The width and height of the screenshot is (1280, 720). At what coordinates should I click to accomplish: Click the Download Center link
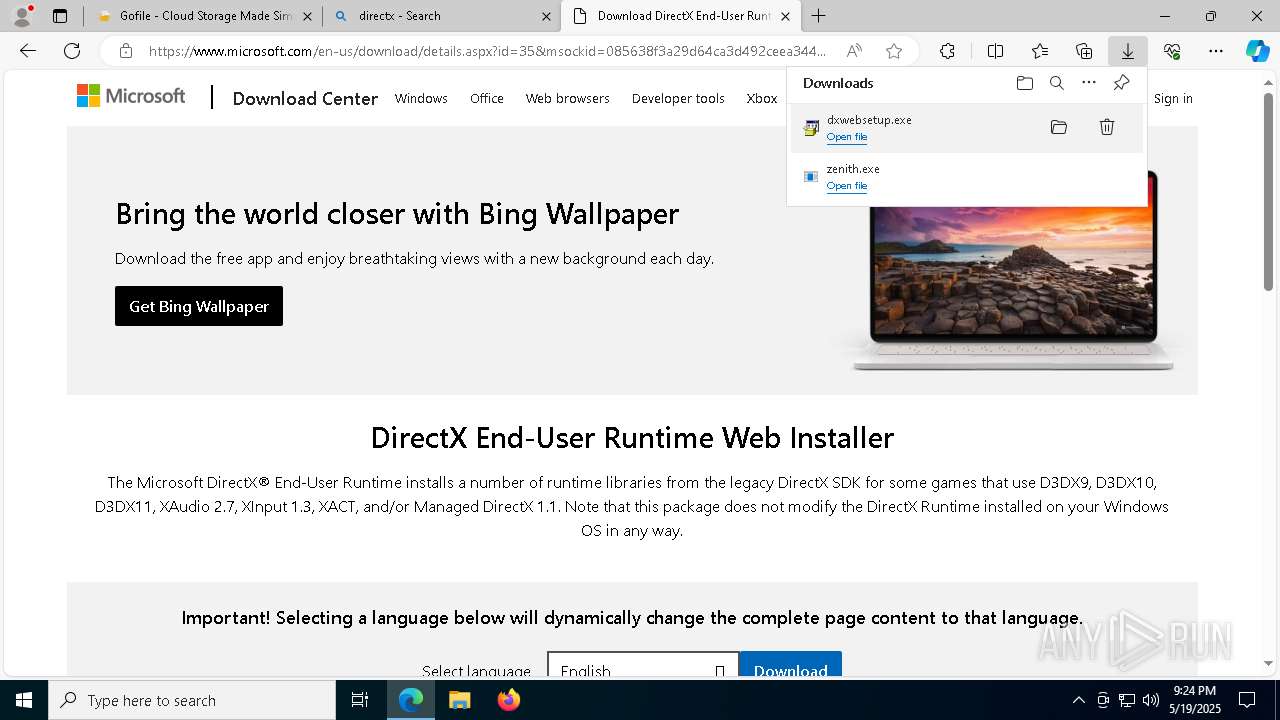pyautogui.click(x=305, y=98)
